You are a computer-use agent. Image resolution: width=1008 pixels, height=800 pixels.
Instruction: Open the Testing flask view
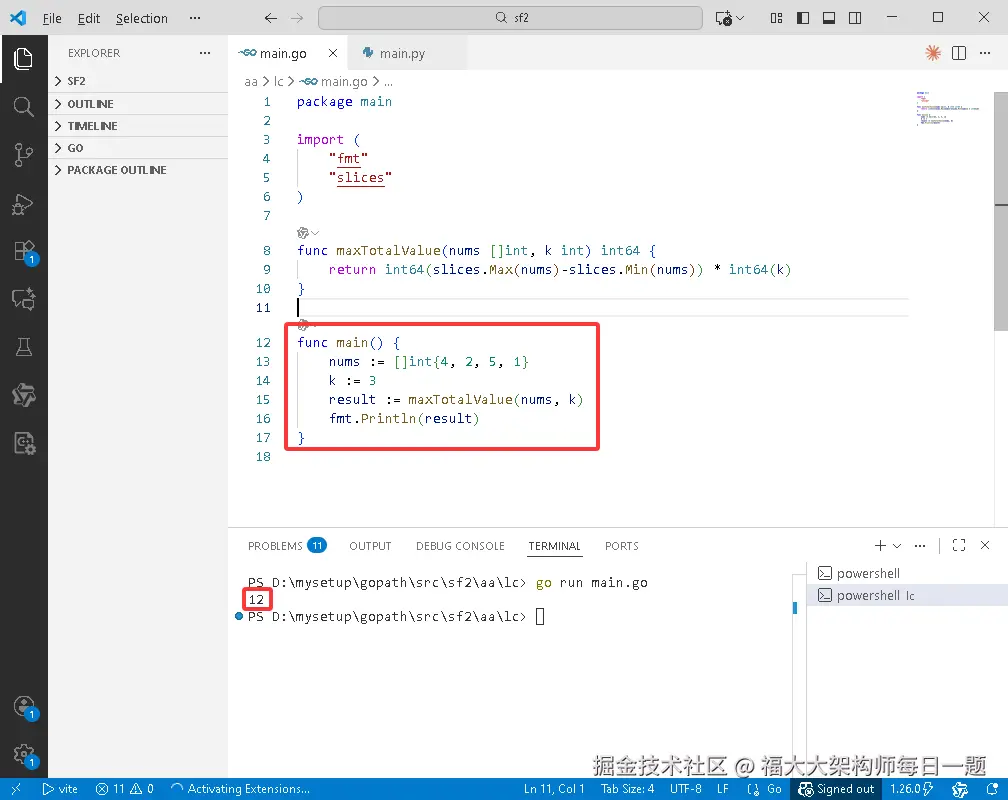[x=24, y=347]
